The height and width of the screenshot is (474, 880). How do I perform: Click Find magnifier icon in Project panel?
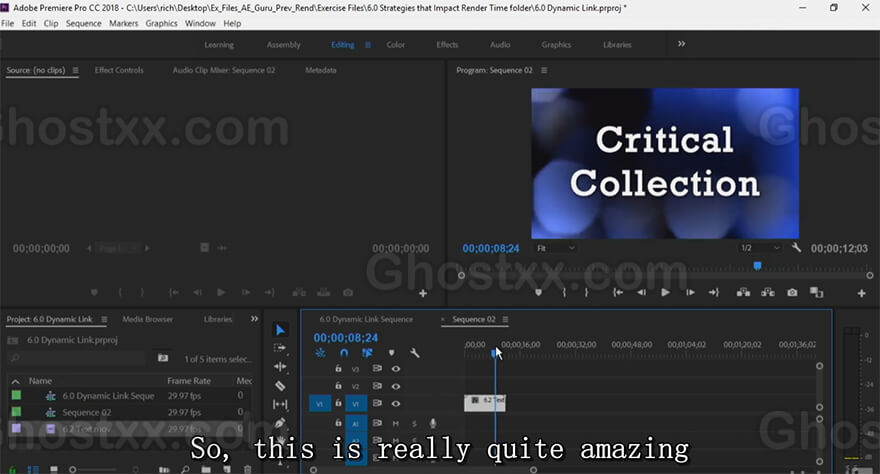point(185,469)
